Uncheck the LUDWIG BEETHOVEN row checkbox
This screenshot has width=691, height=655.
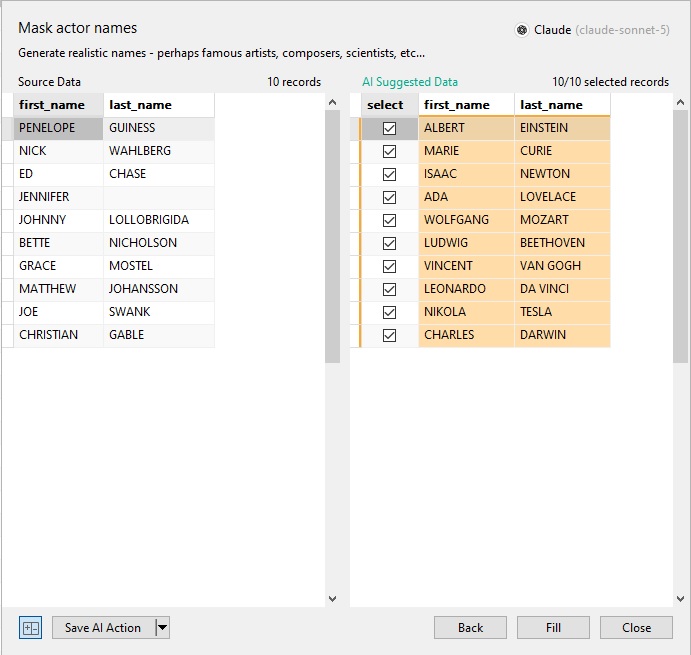pyautogui.click(x=389, y=243)
